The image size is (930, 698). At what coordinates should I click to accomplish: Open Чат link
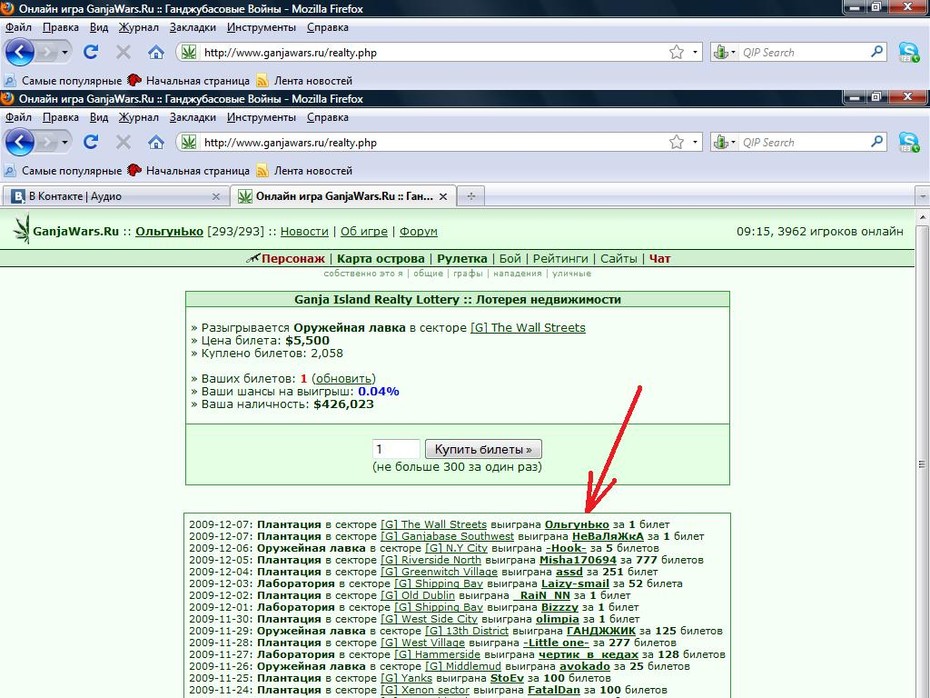tap(660, 259)
